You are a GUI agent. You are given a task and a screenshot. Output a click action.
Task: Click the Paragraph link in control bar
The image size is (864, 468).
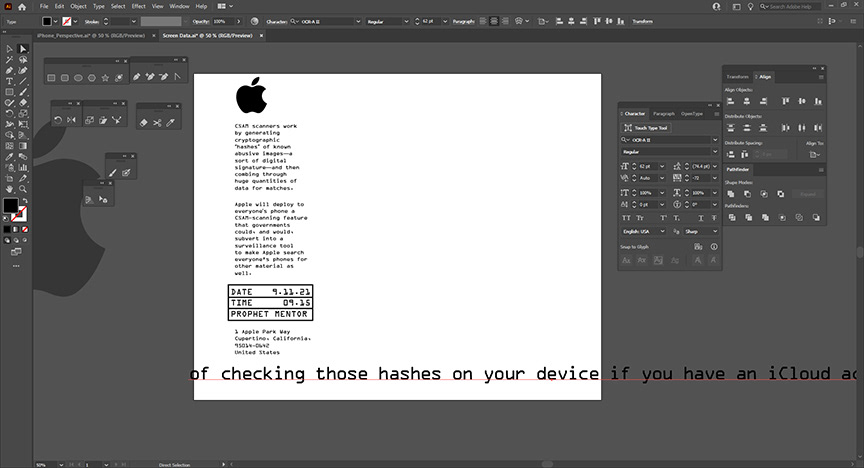pyautogui.click(x=463, y=21)
